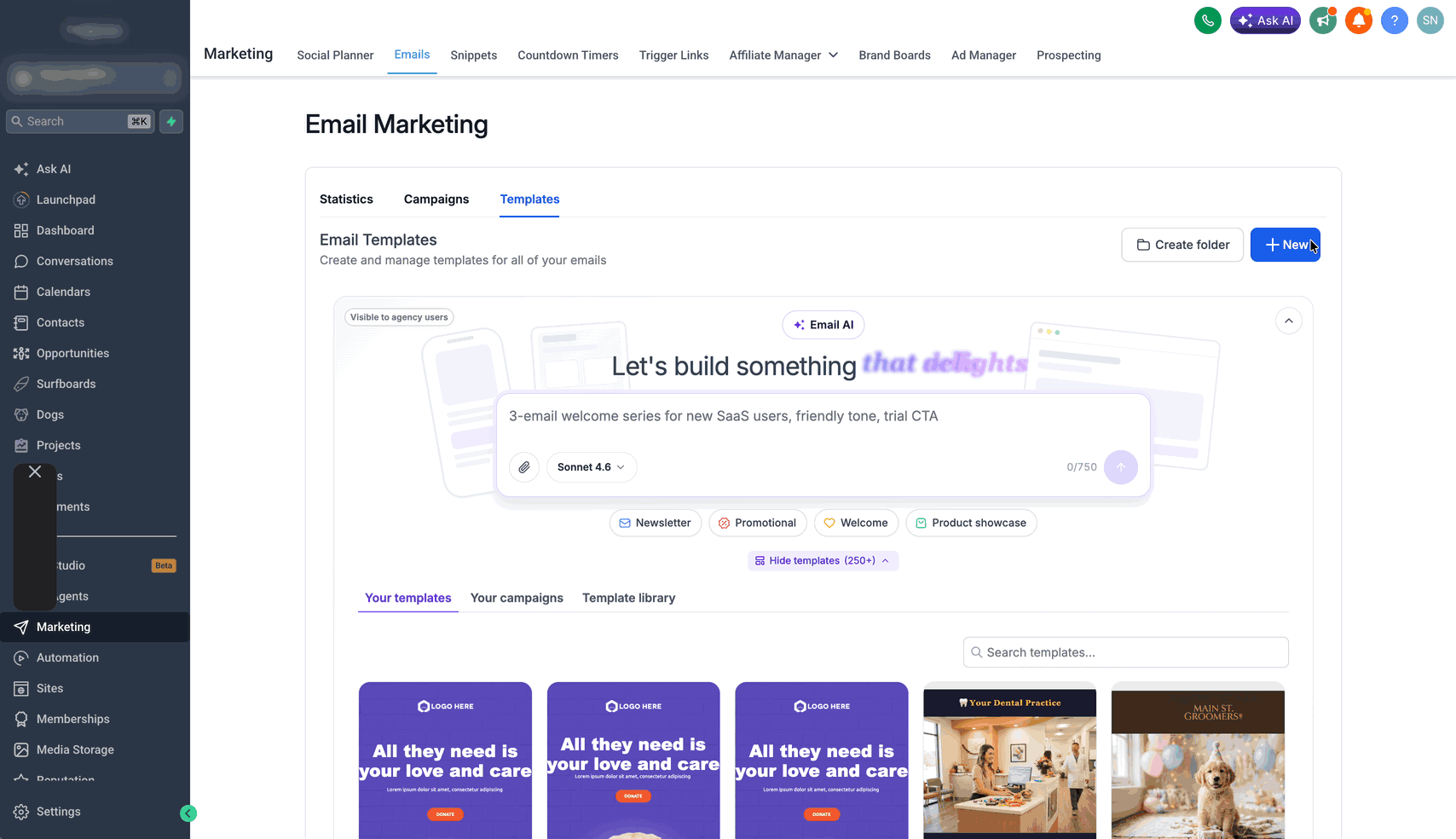Open the Sonnet 4.6 model dropdown

coord(592,467)
